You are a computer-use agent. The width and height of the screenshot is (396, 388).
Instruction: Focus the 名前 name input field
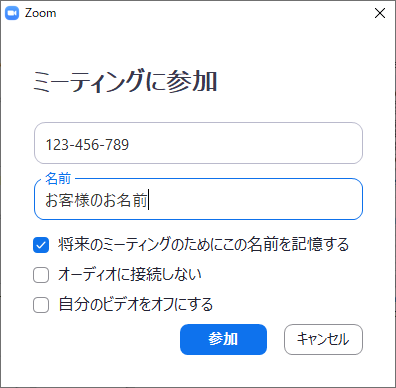[x=198, y=199]
